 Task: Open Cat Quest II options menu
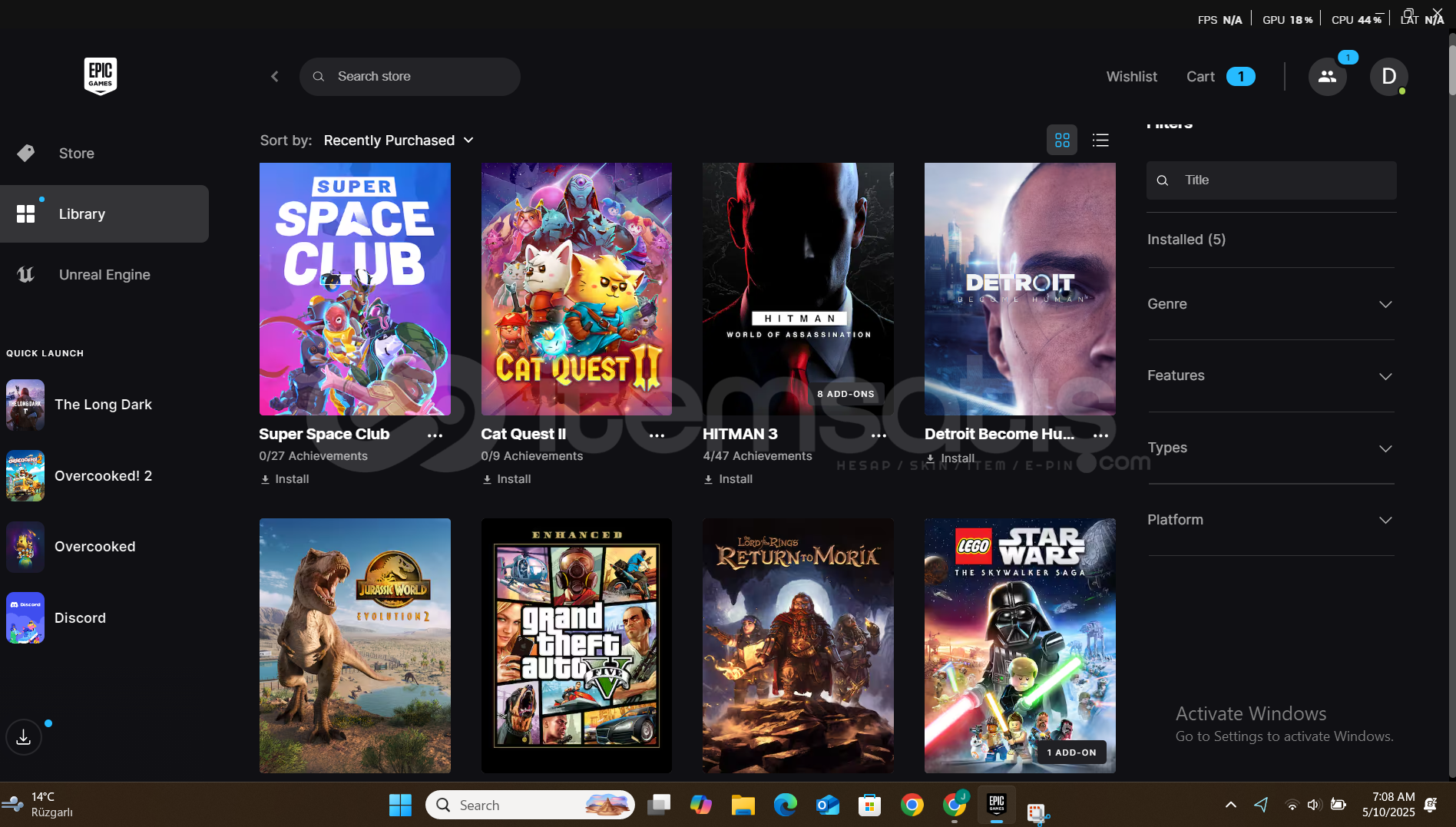pyautogui.click(x=657, y=435)
